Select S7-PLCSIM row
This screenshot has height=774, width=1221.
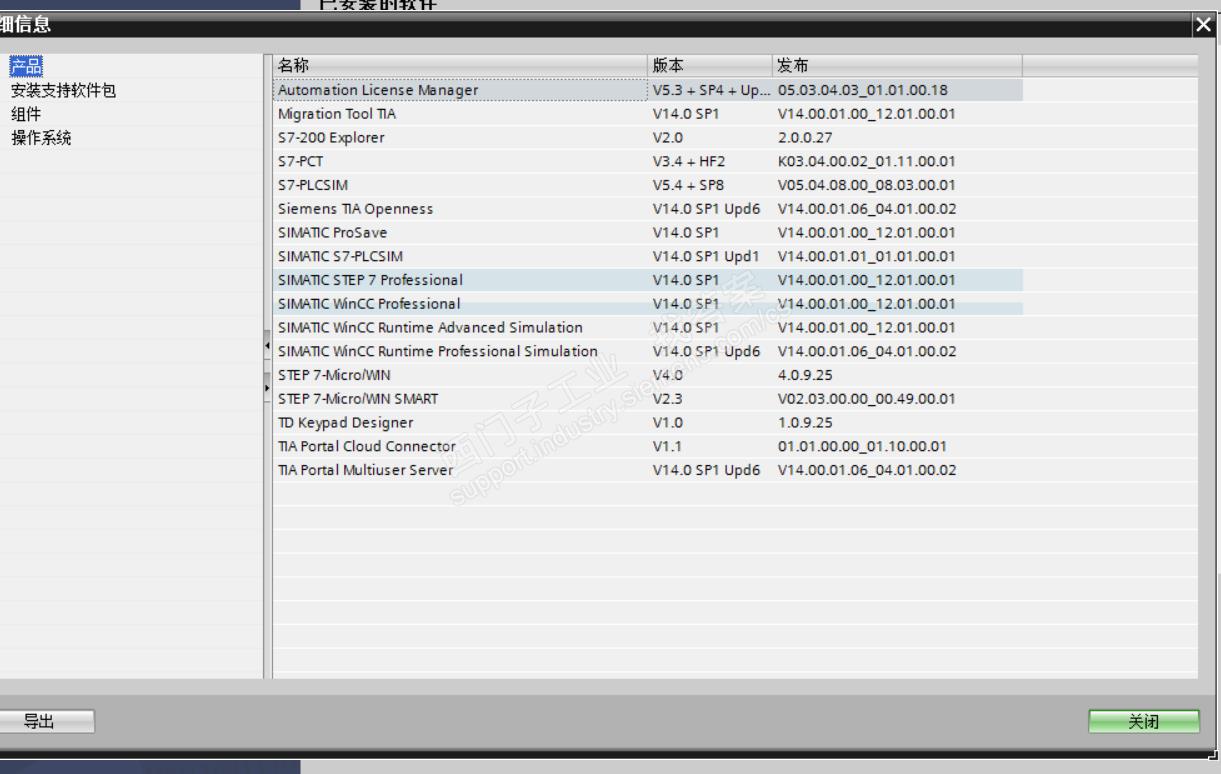(x=648, y=185)
